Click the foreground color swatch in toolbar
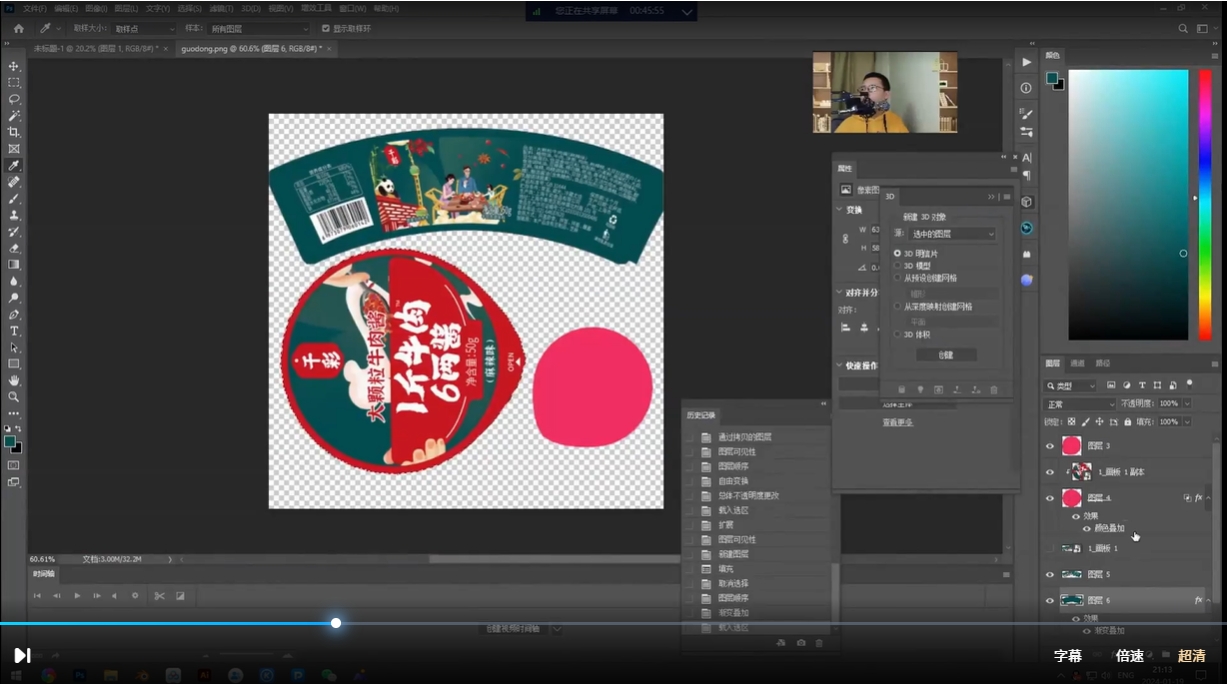Viewport: 1227px width, 684px height. (x=10, y=441)
